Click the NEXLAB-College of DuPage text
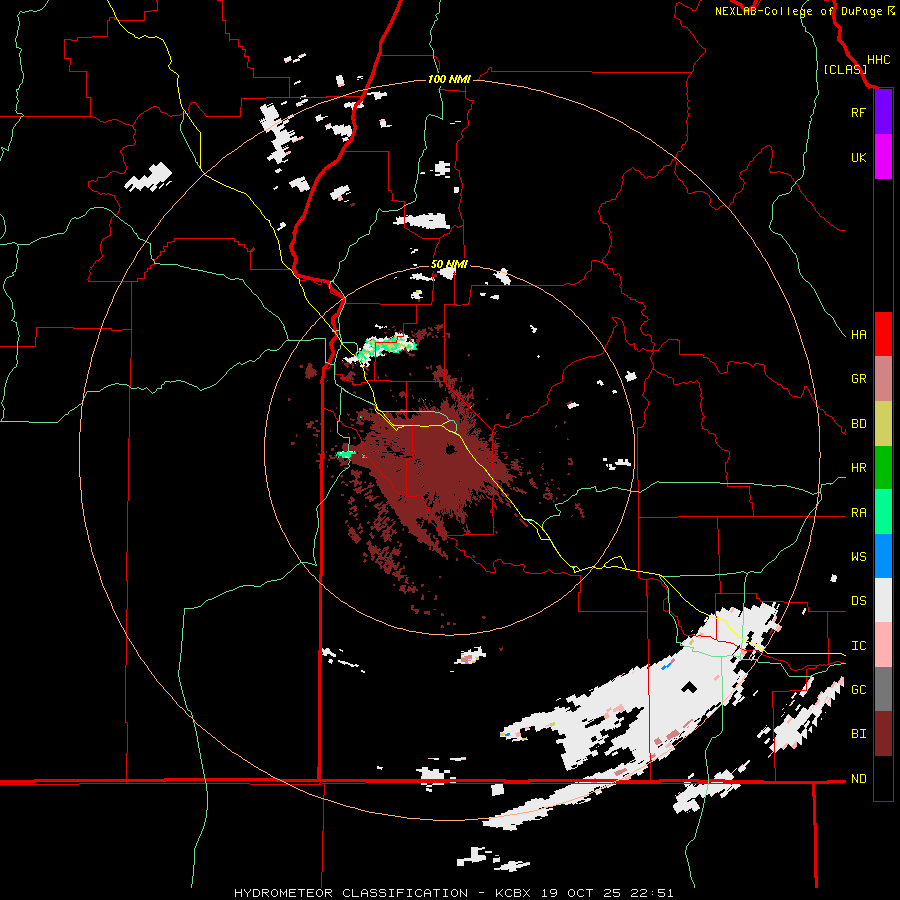 coord(798,11)
